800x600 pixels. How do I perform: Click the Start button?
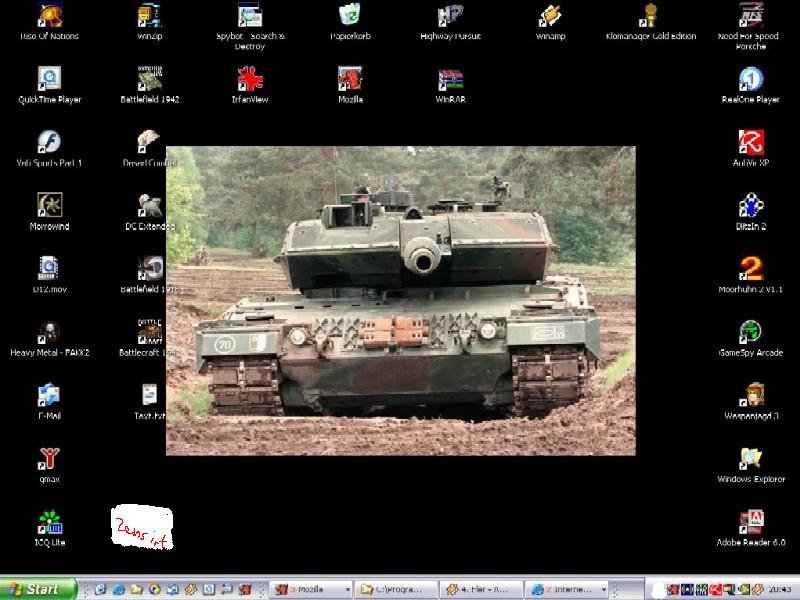(x=38, y=590)
